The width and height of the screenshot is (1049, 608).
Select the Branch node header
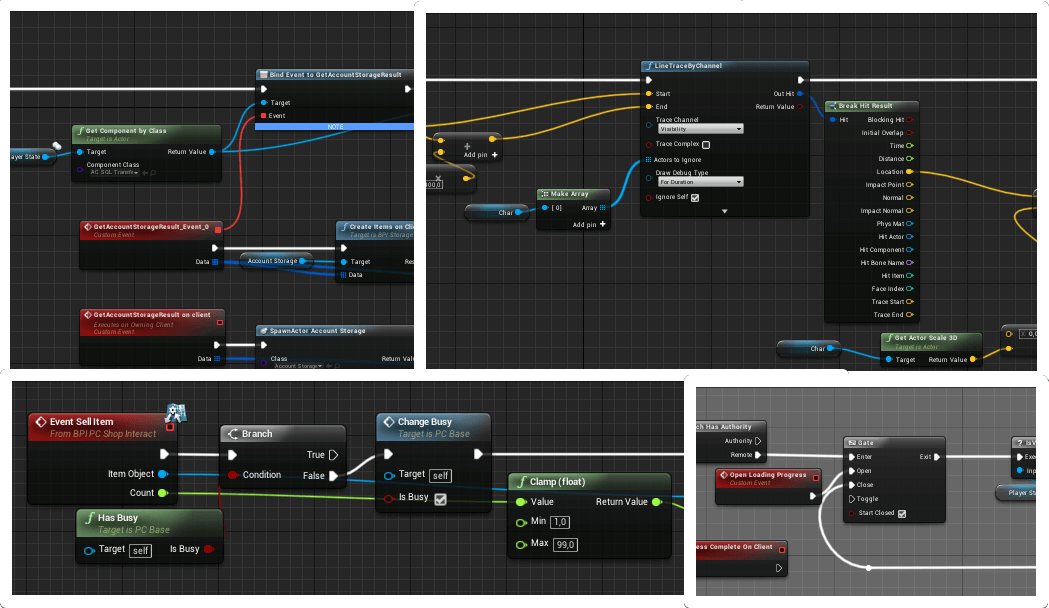[x=283, y=433]
